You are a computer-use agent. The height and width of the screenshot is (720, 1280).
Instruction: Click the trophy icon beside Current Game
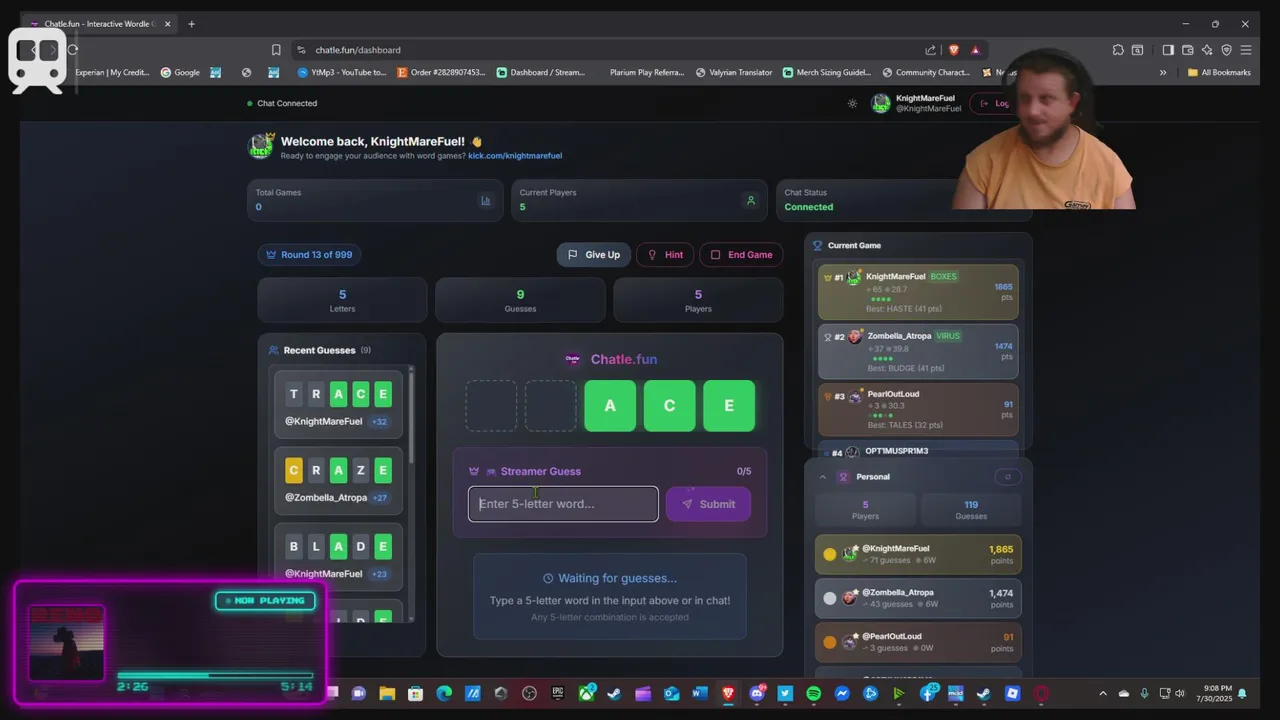[x=817, y=245]
